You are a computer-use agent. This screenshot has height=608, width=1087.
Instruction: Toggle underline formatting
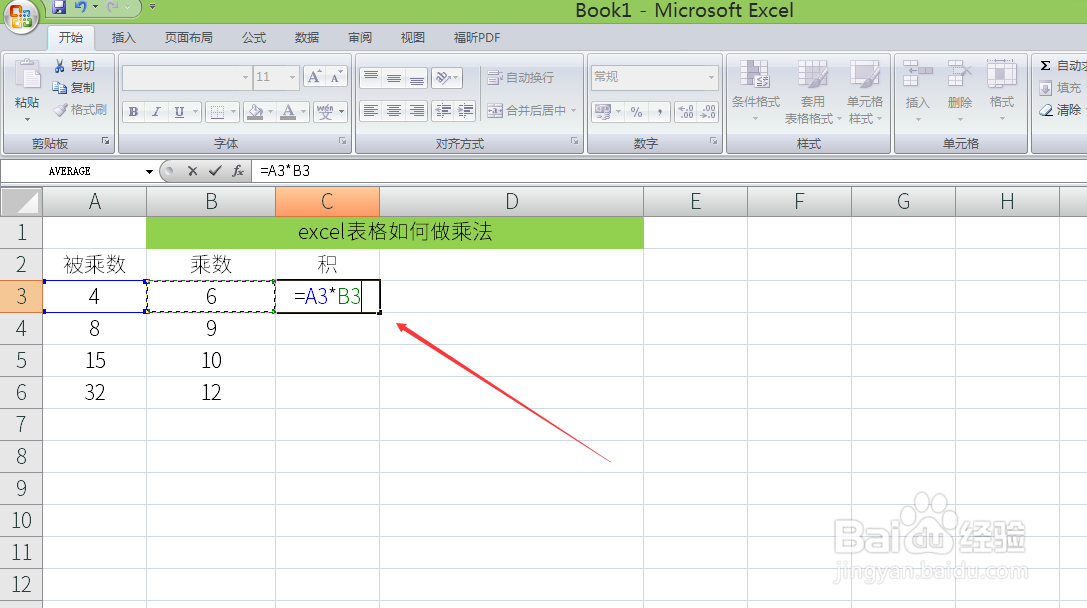click(180, 111)
